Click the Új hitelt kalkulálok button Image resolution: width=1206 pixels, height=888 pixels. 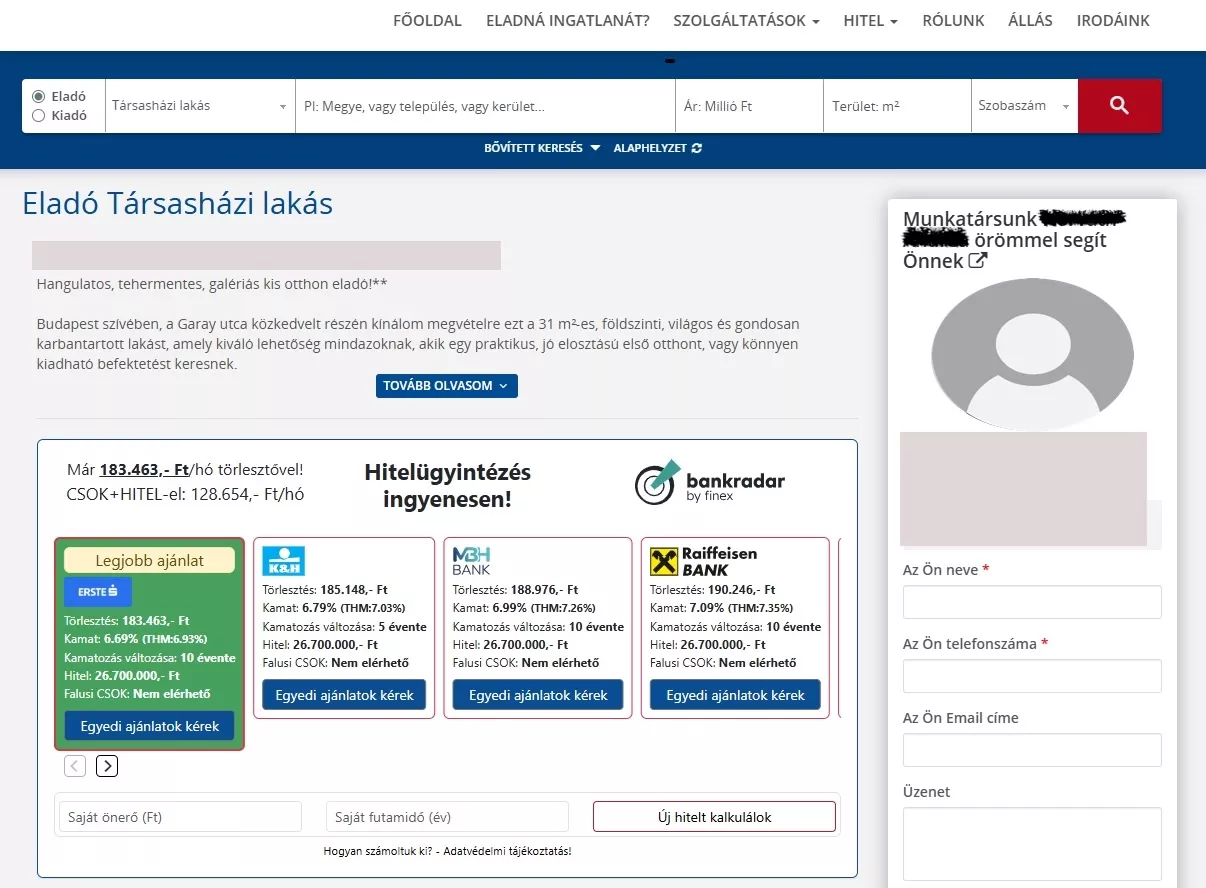714,817
